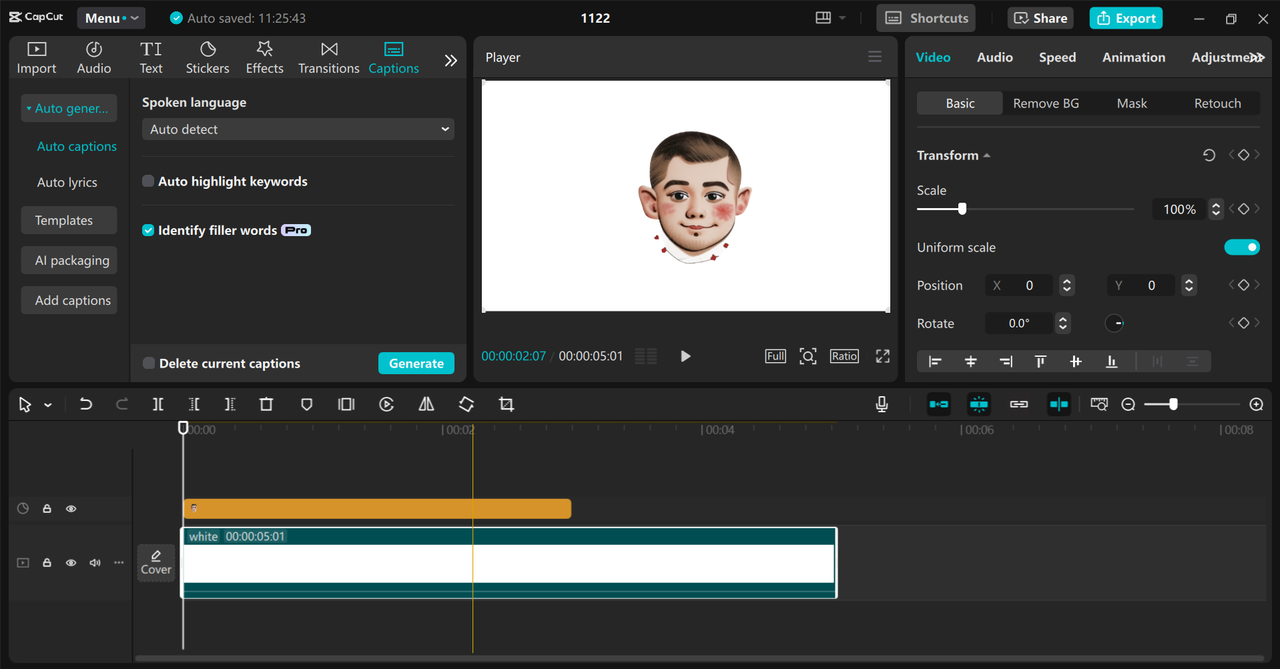
Task: Click the Record voiceover microphone
Action: tap(882, 404)
